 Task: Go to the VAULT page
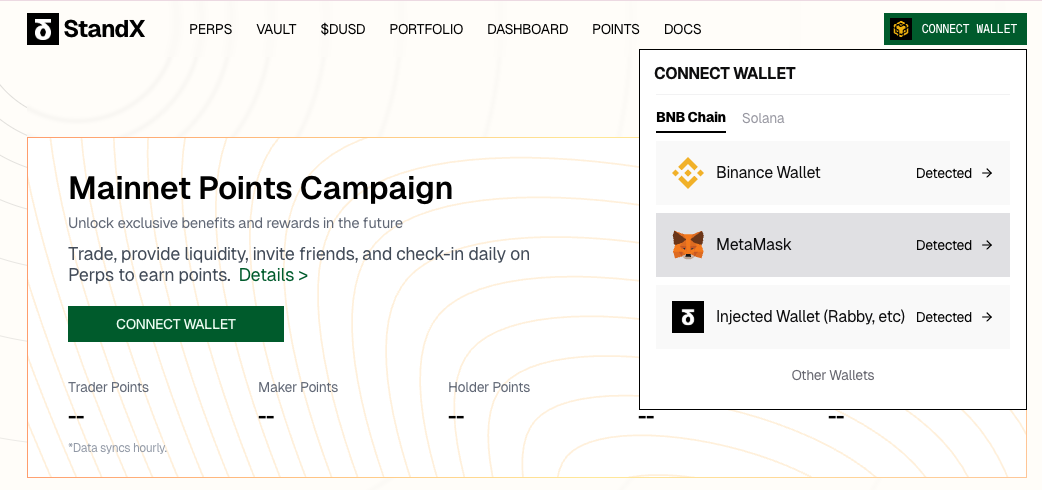point(276,29)
